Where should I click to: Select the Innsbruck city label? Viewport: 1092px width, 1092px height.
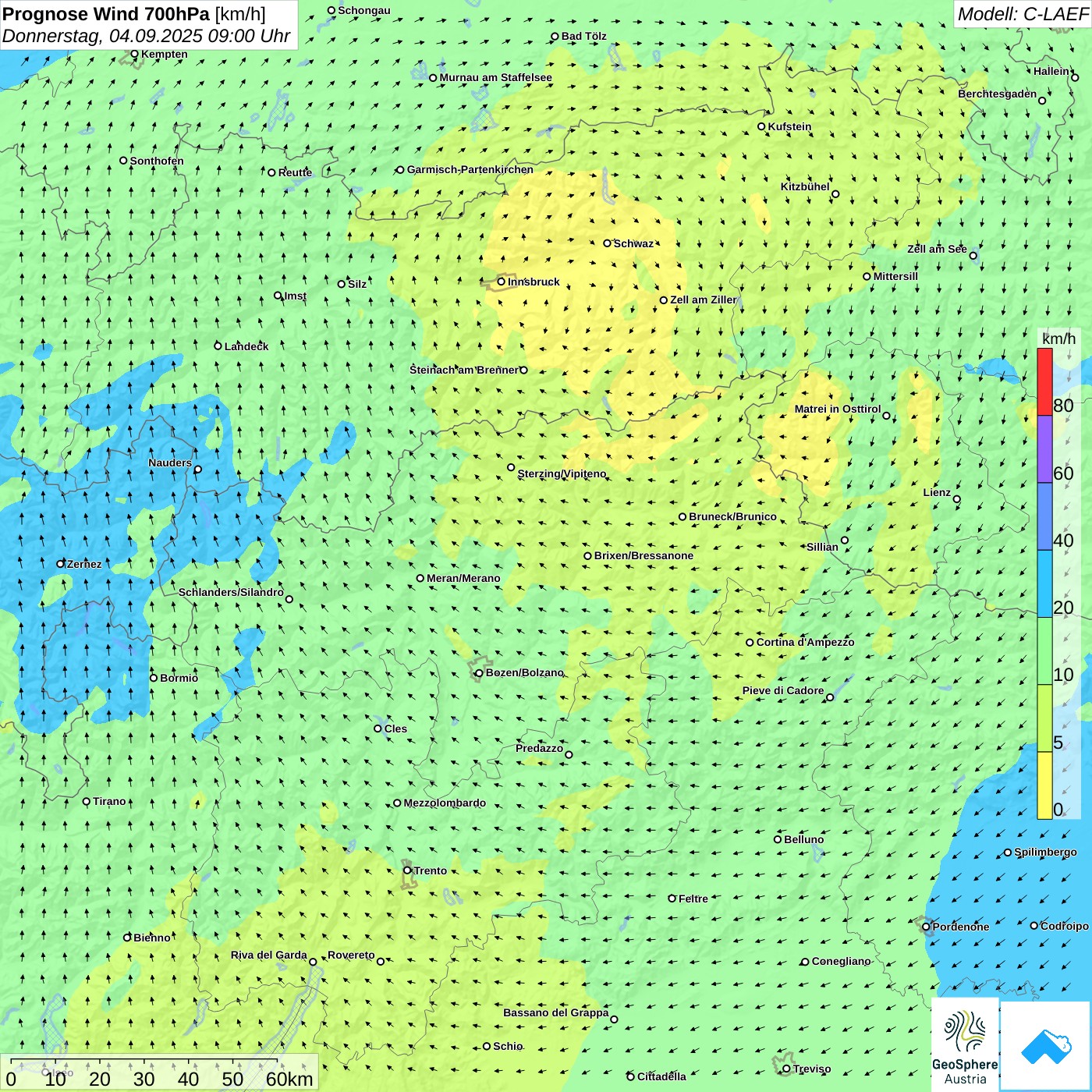(534, 282)
